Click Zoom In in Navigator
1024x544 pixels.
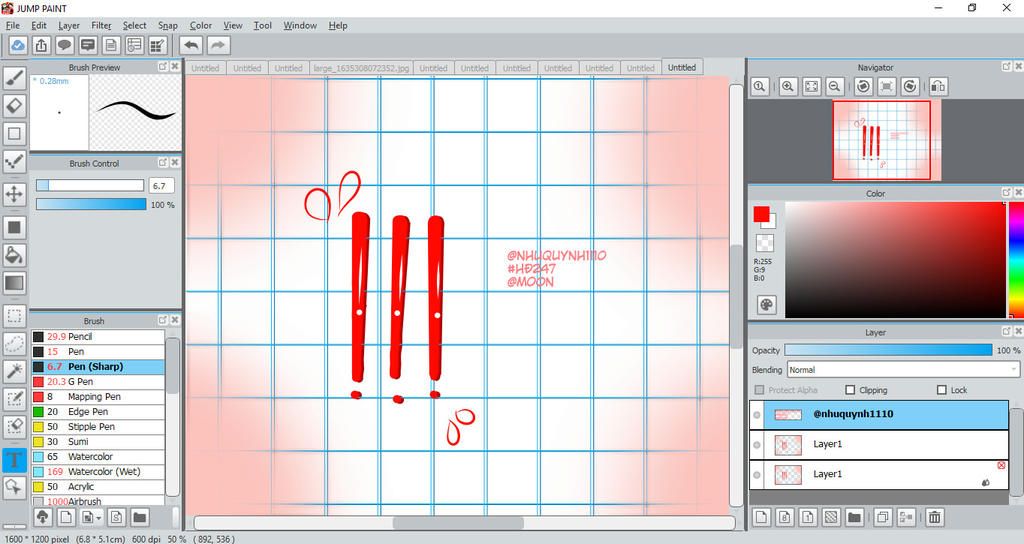(788, 86)
